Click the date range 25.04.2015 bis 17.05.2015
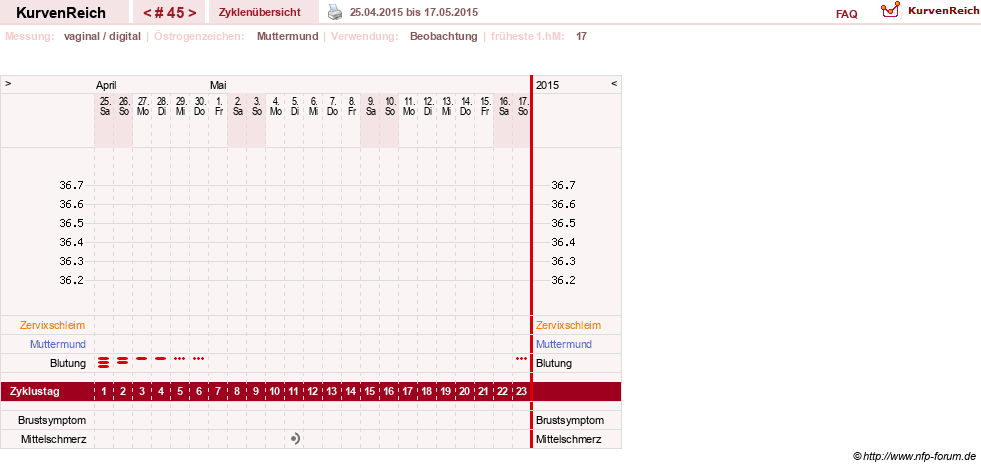 click(414, 12)
